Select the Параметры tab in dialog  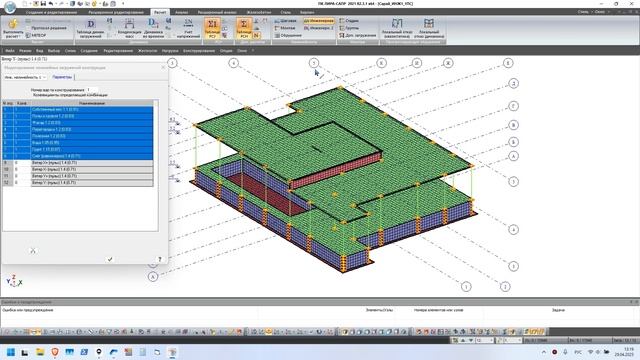[x=62, y=77]
